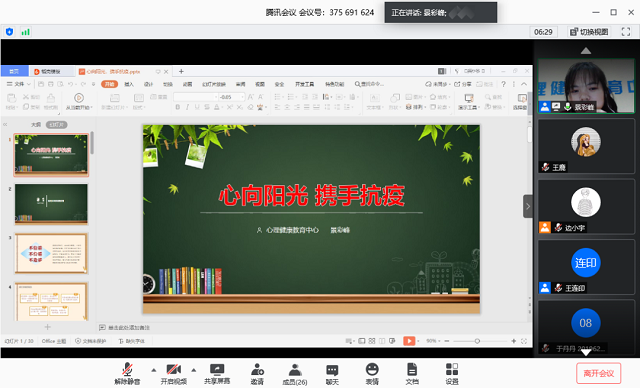The height and width of the screenshot is (388, 640).
Task: Show next participants with down arrow
Action: [x=586, y=352]
